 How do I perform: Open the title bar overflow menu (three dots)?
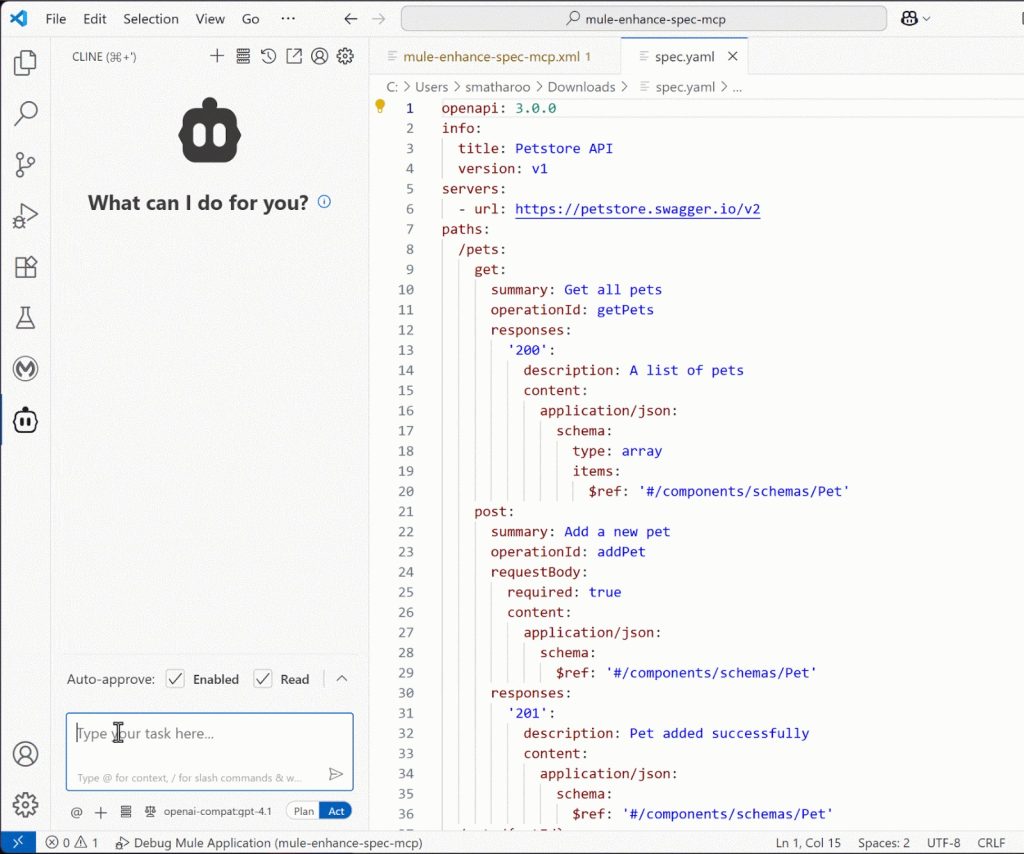[288, 19]
